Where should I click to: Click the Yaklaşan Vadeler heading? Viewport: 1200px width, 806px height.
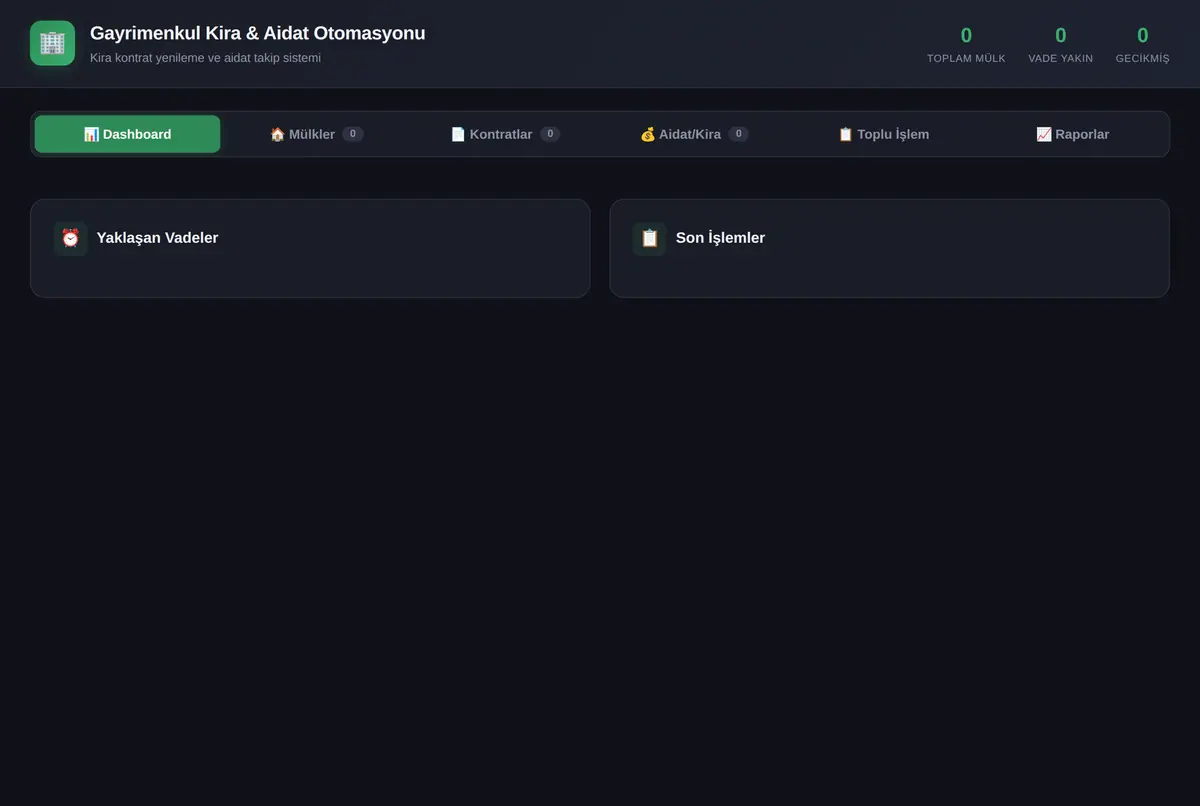pyautogui.click(x=157, y=238)
